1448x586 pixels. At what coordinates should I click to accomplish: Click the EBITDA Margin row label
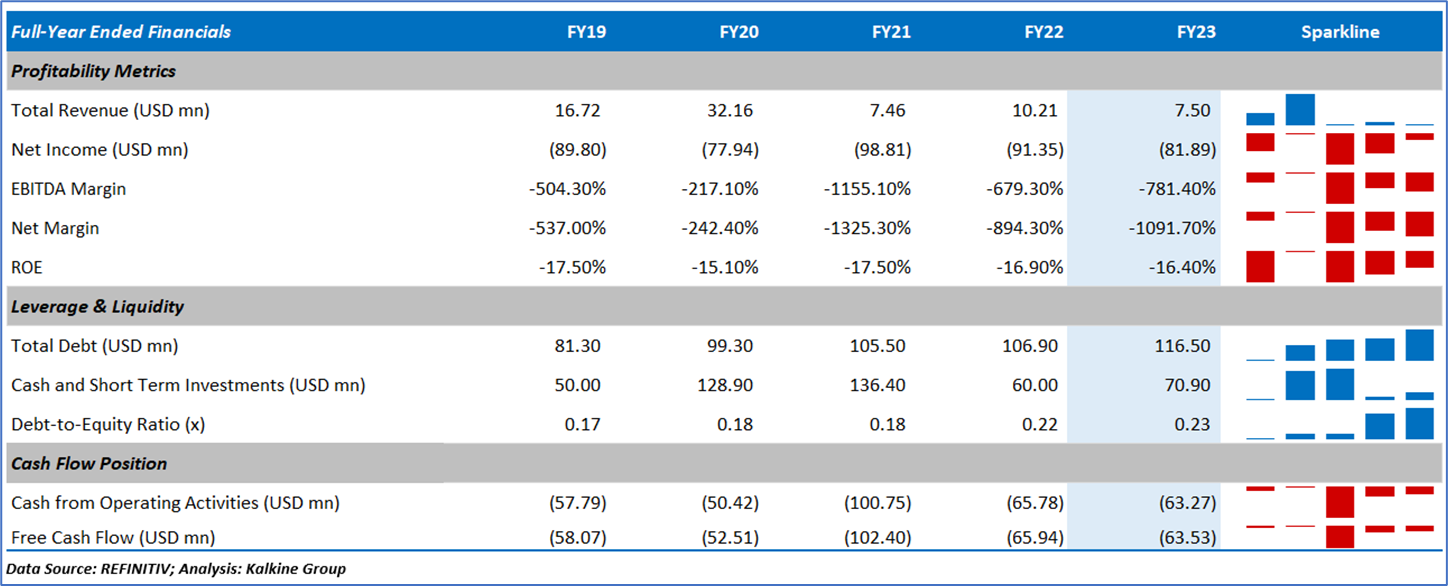point(68,189)
